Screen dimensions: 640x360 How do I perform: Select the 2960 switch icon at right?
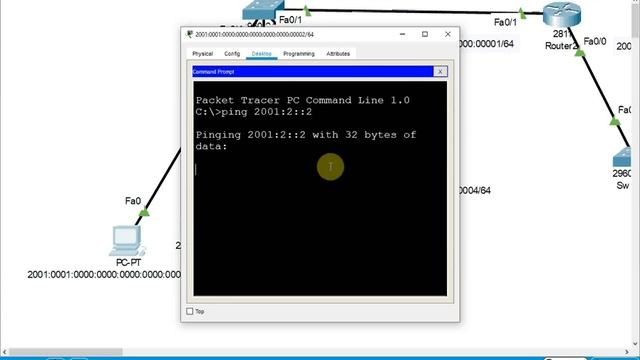click(x=622, y=158)
